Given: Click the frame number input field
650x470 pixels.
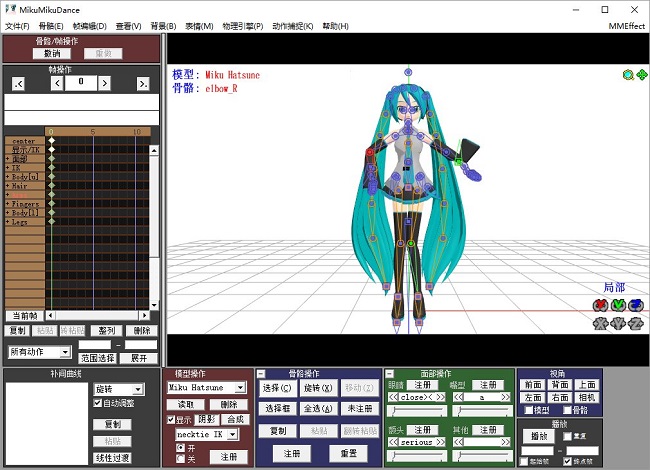Looking at the screenshot, I should pyautogui.click(x=80, y=83).
